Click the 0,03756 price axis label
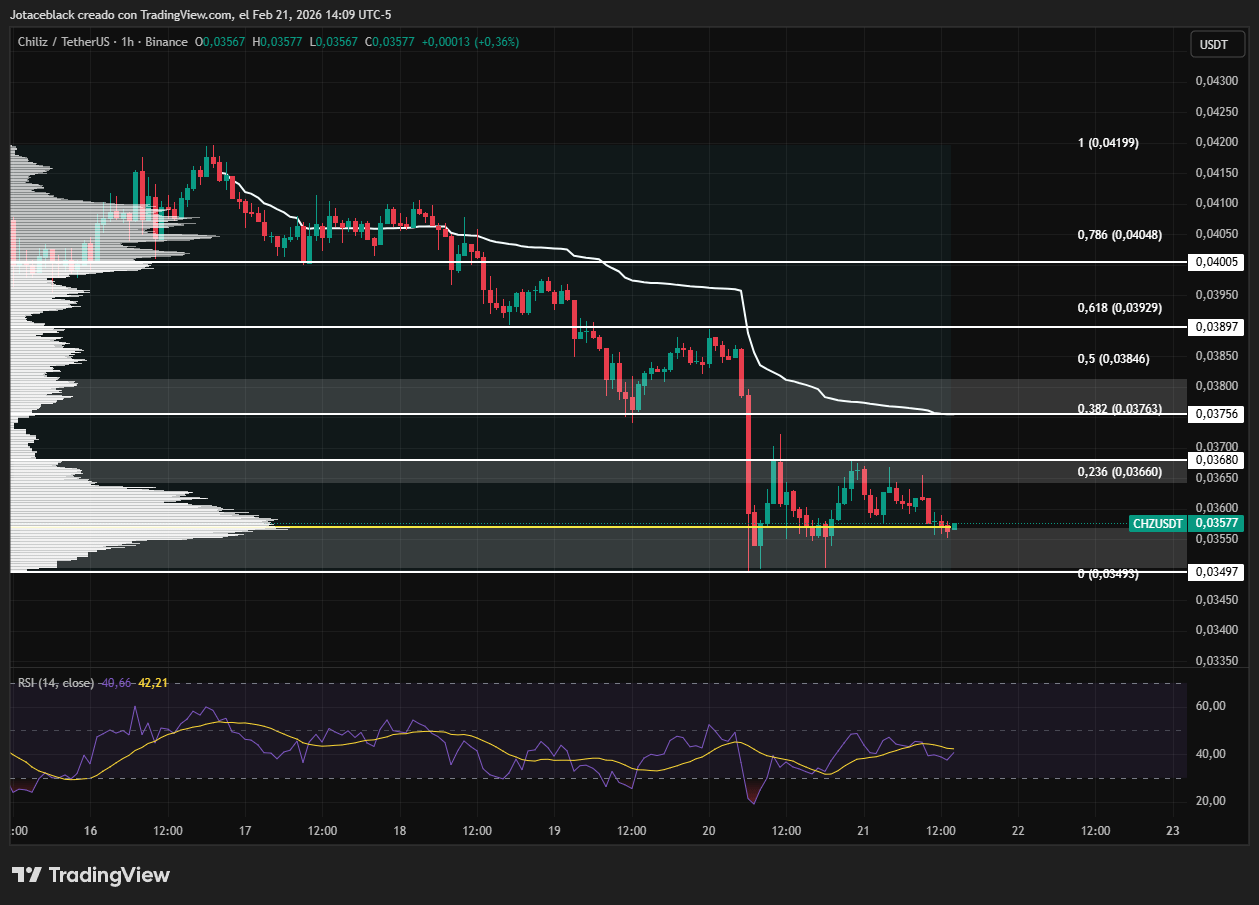The width and height of the screenshot is (1259, 905). [1214, 414]
